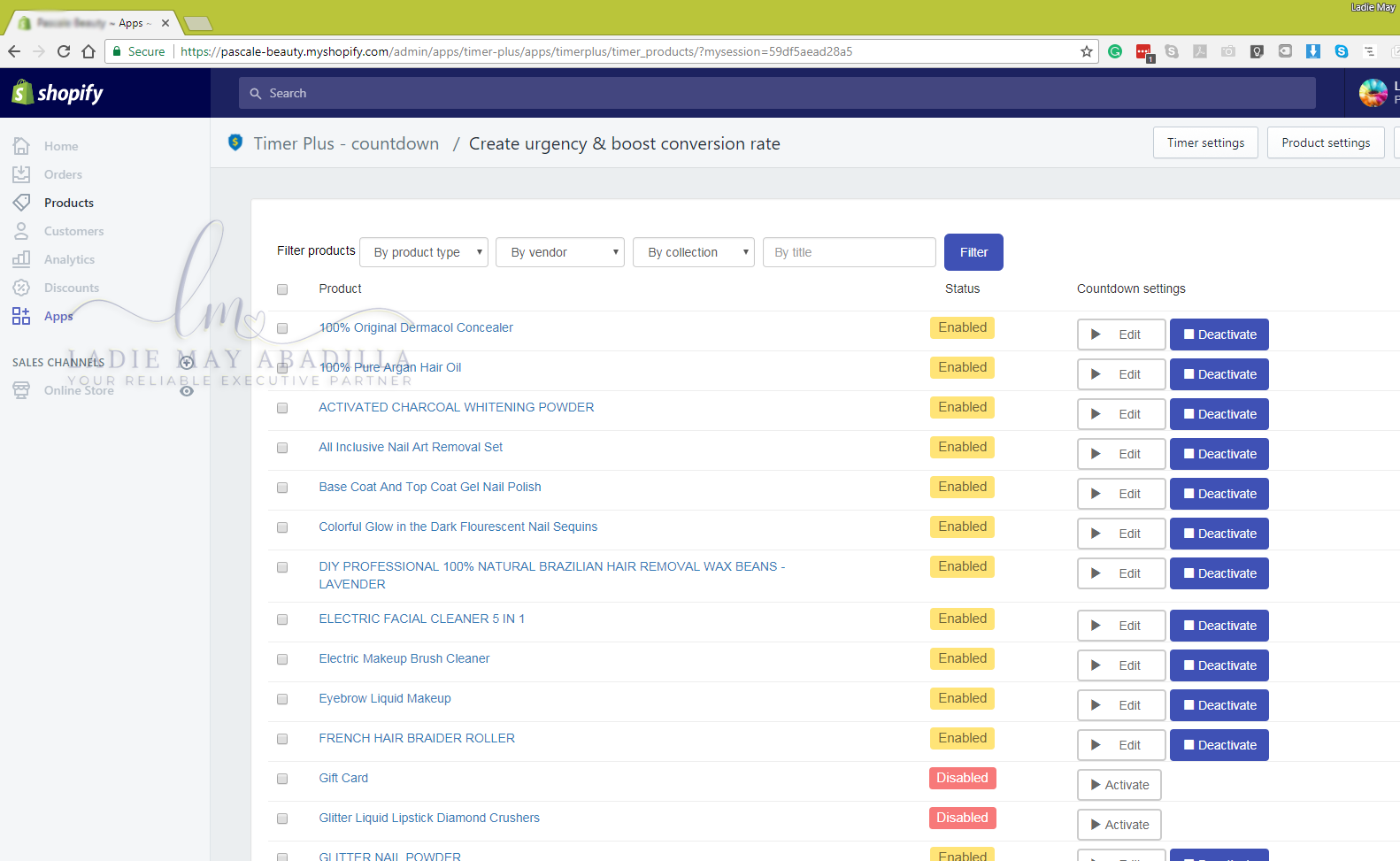The height and width of the screenshot is (861, 1400).
Task: Click the By title filter field
Action: (850, 252)
